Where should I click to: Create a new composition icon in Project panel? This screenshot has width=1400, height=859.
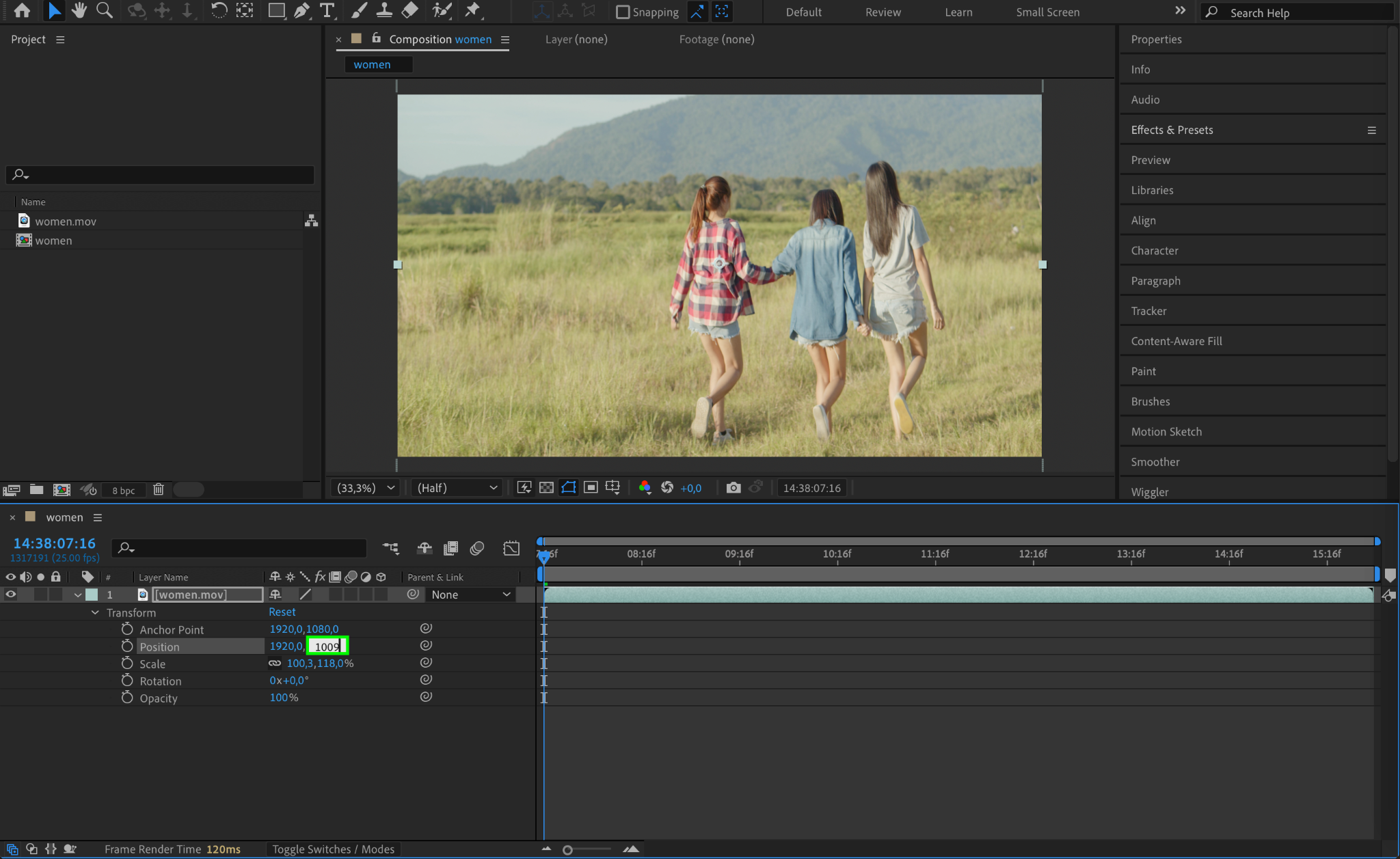click(x=62, y=489)
